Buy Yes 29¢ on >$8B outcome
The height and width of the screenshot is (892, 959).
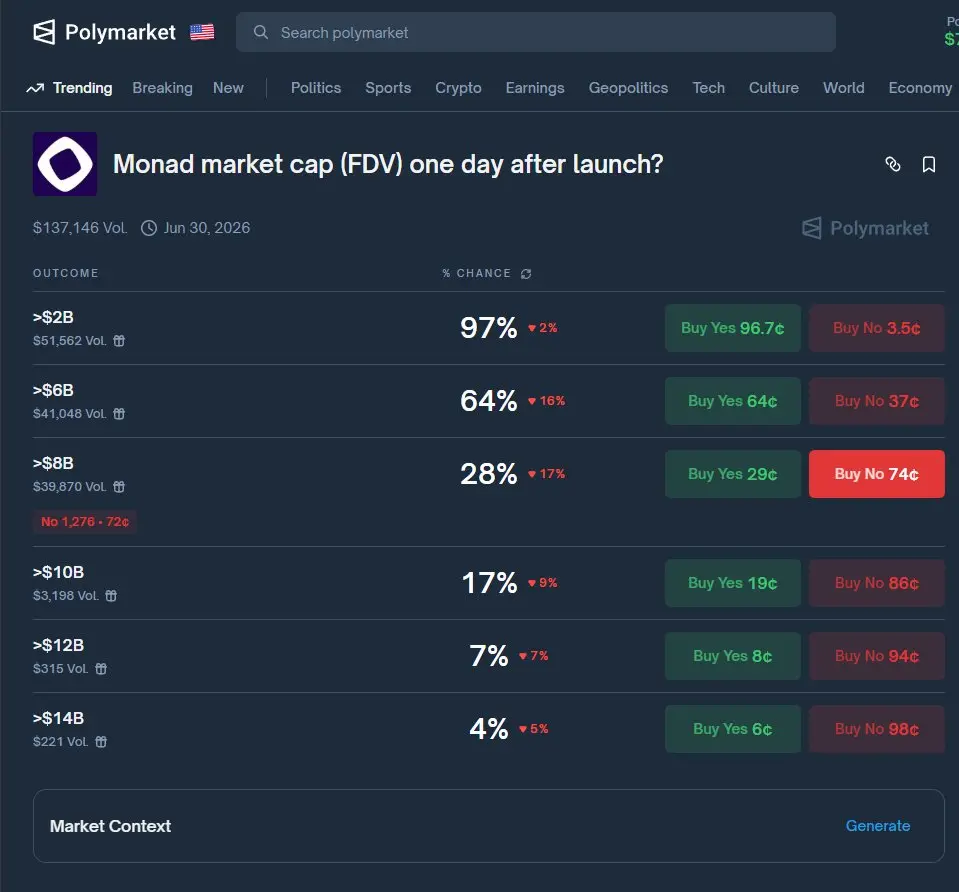[733, 474]
